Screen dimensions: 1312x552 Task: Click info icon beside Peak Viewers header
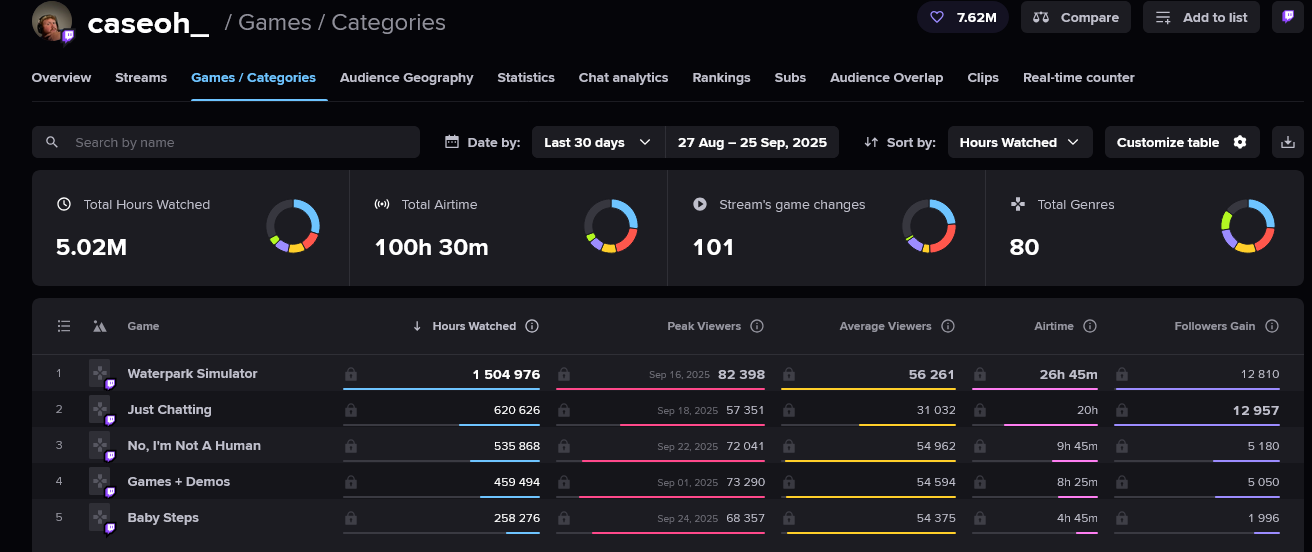tap(757, 326)
